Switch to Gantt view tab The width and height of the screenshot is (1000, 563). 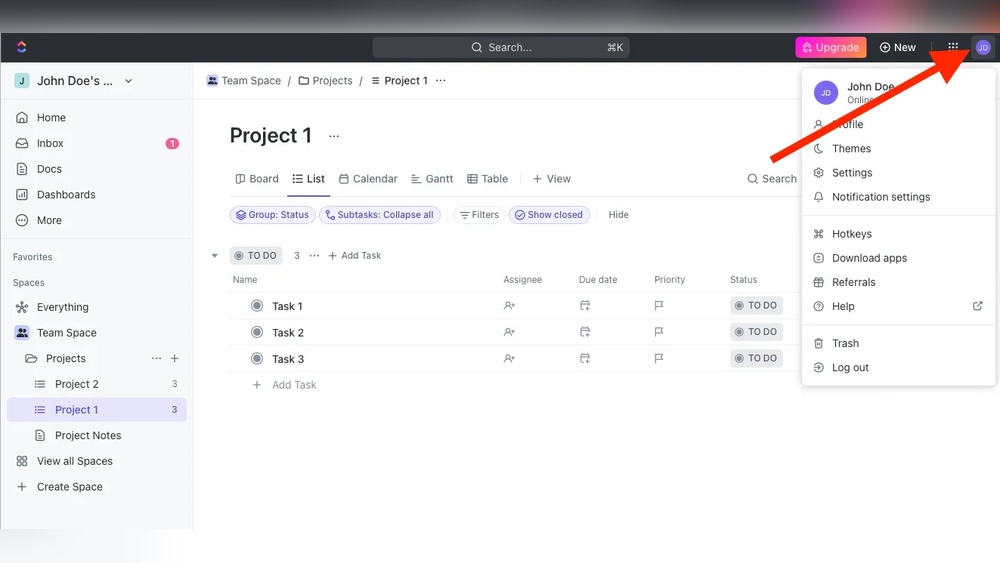(x=432, y=179)
